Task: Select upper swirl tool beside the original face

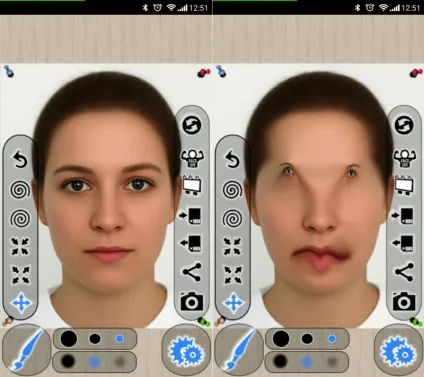Action: click(x=20, y=190)
